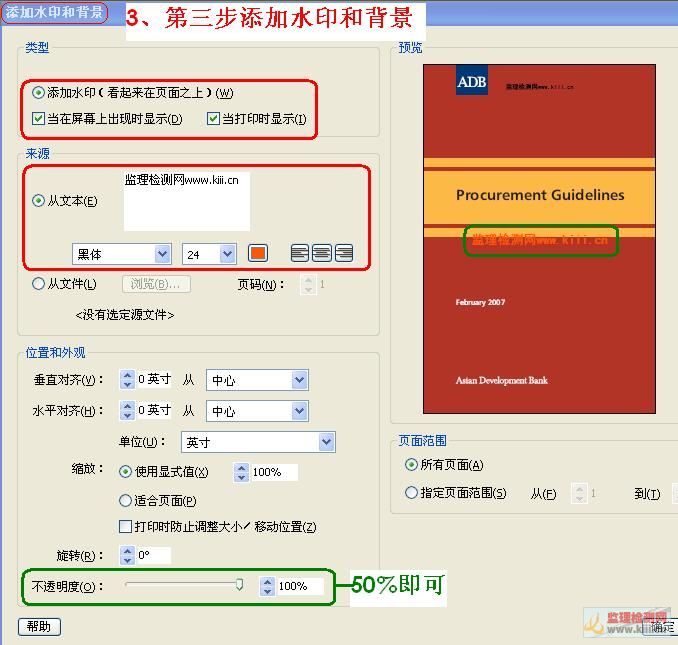Screen dimensions: 678x645
Task: Click the watermark text input box
Action: point(186,201)
